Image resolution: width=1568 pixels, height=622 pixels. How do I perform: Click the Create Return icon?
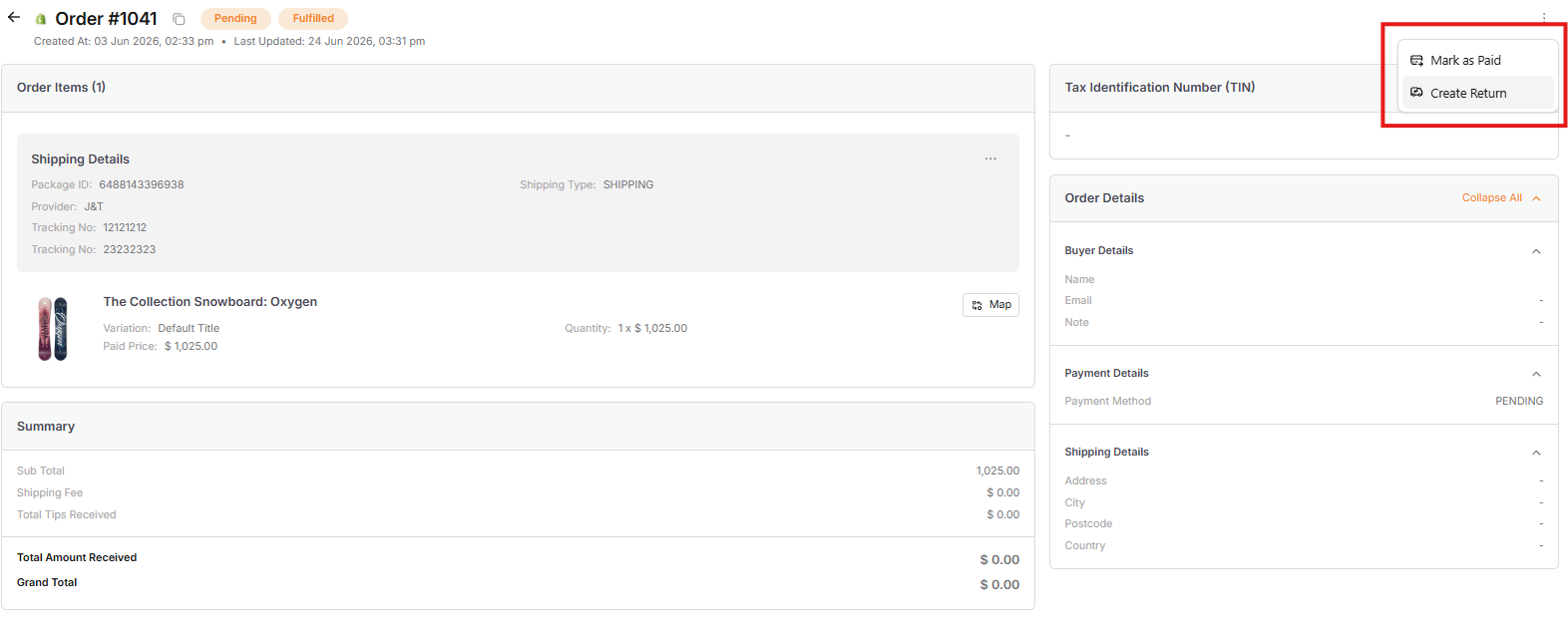click(1416, 93)
